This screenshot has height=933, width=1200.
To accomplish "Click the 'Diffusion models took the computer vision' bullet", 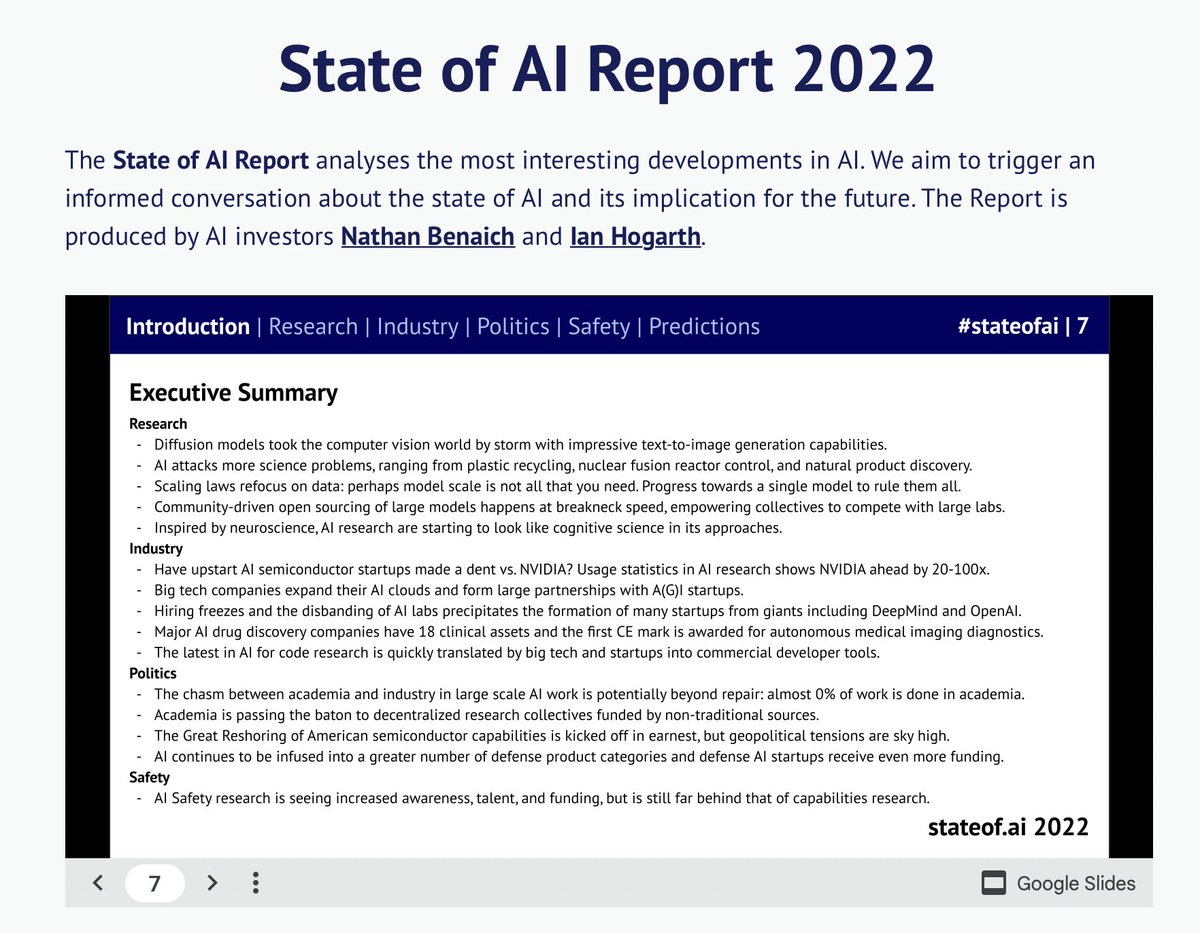I will click(520, 444).
